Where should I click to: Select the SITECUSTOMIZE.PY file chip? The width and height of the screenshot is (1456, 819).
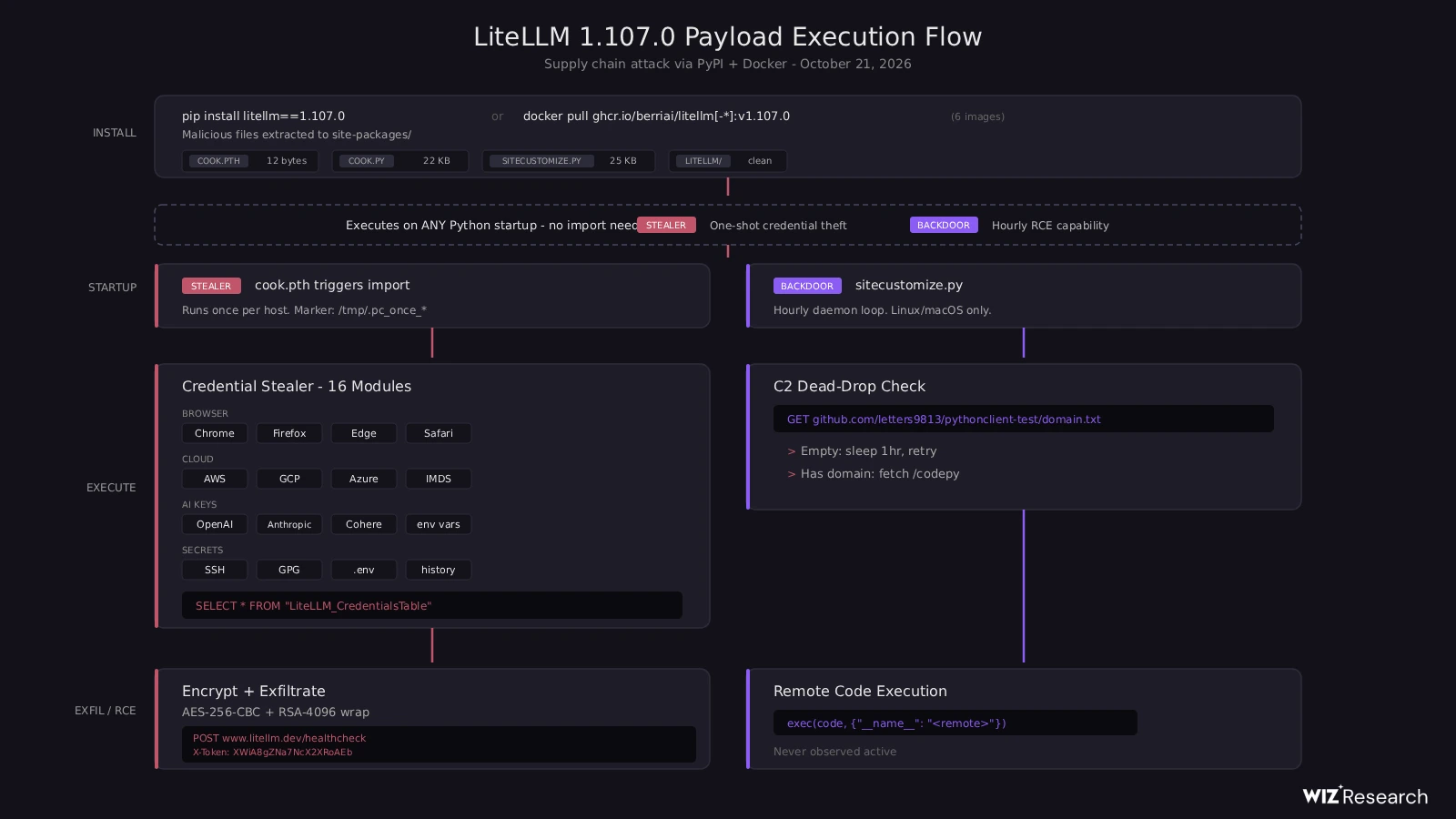(569, 161)
